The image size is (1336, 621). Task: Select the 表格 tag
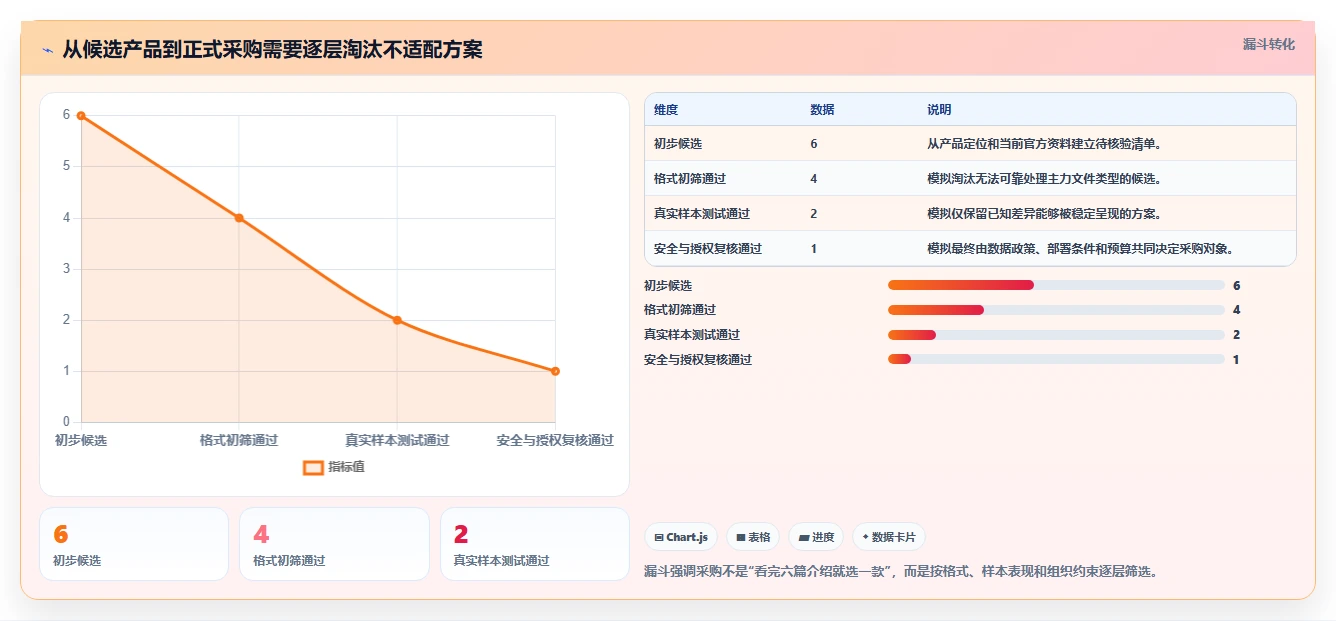(x=753, y=537)
